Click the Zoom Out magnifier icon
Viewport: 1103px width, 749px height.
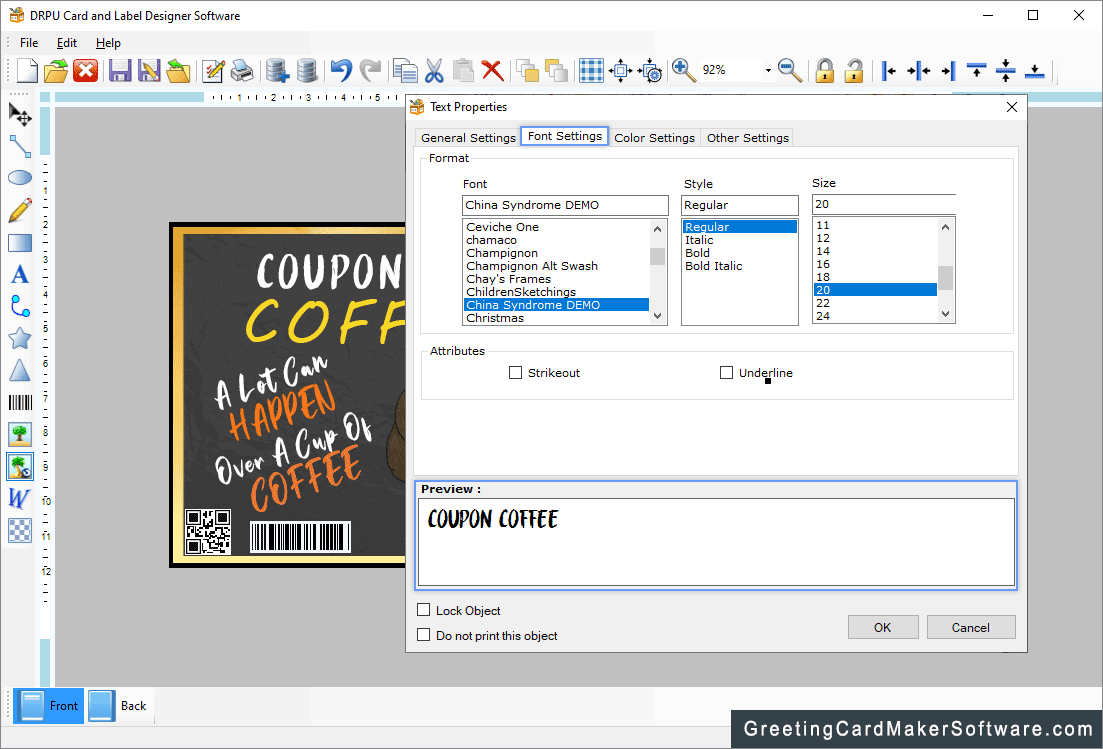point(790,70)
